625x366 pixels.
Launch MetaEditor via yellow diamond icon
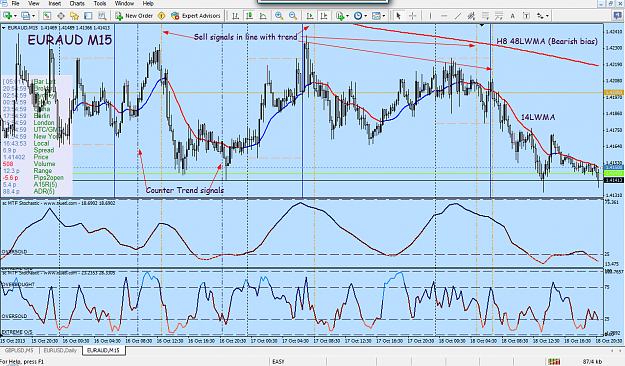(161, 16)
